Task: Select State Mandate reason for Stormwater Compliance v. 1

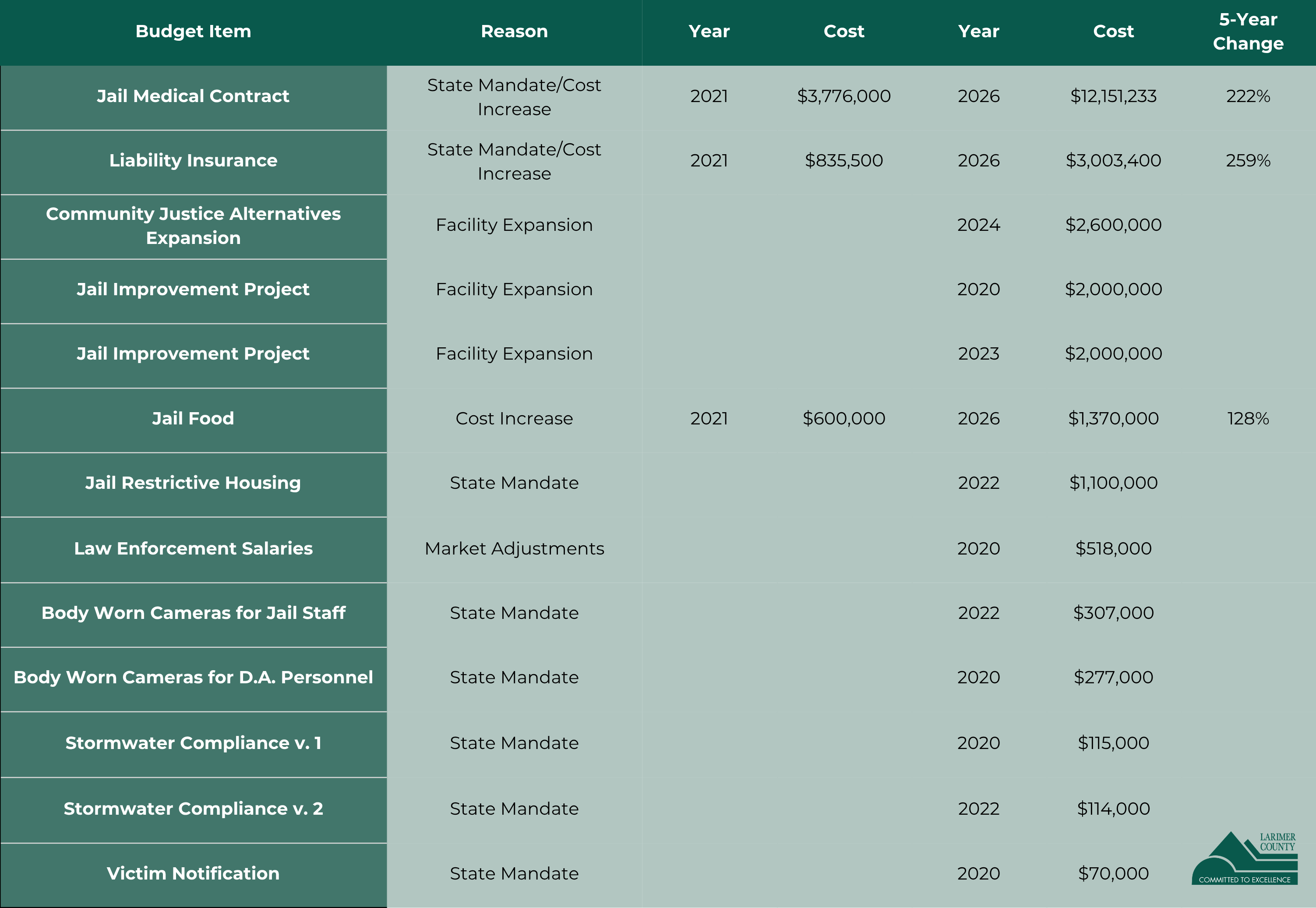Action: pyautogui.click(x=514, y=743)
